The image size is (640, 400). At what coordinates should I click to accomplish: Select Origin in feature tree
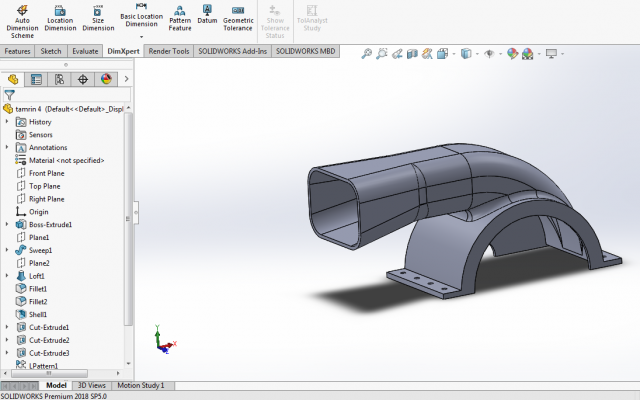click(x=32, y=212)
